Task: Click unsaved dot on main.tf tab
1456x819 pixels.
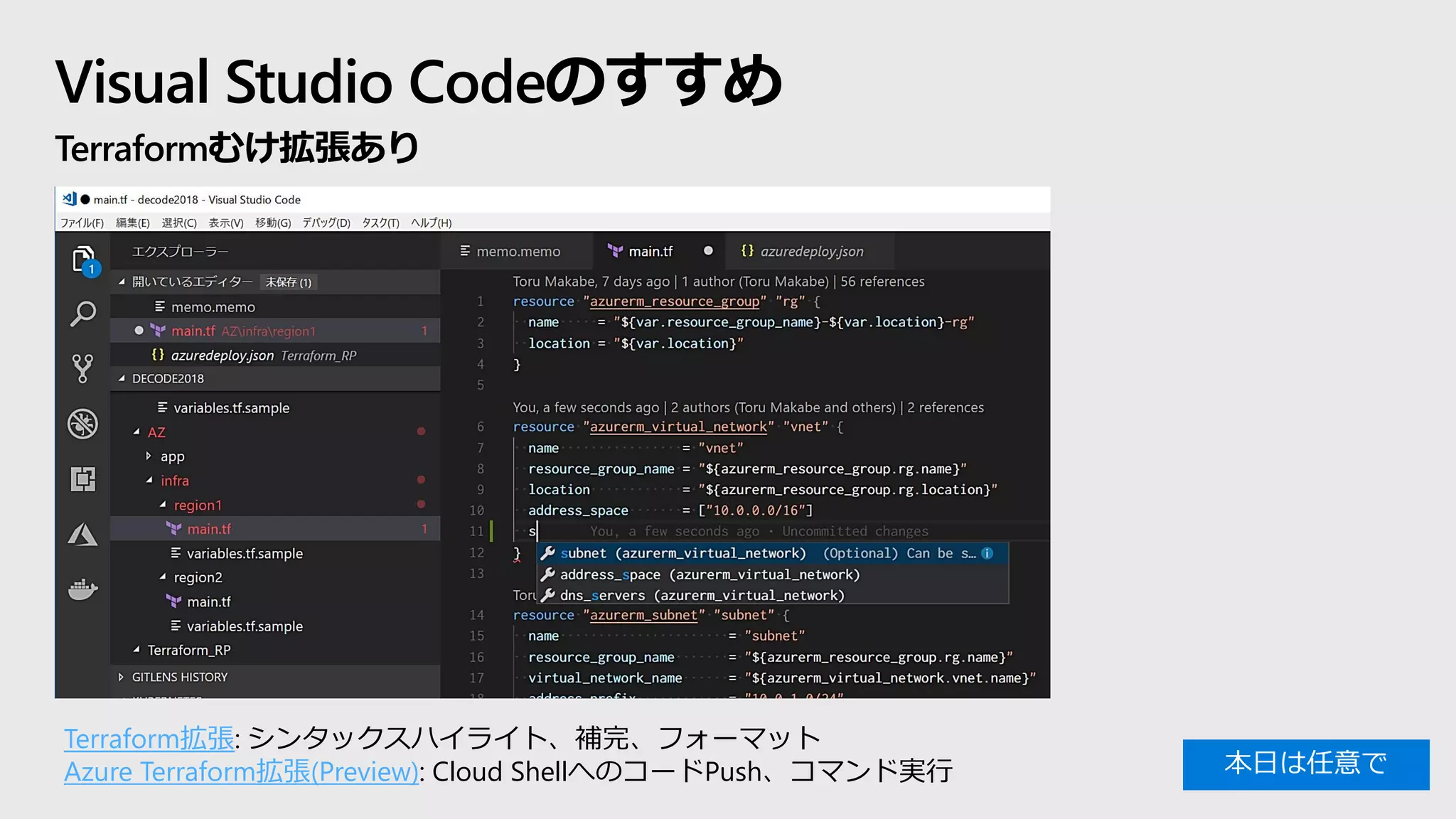Action: [x=708, y=250]
